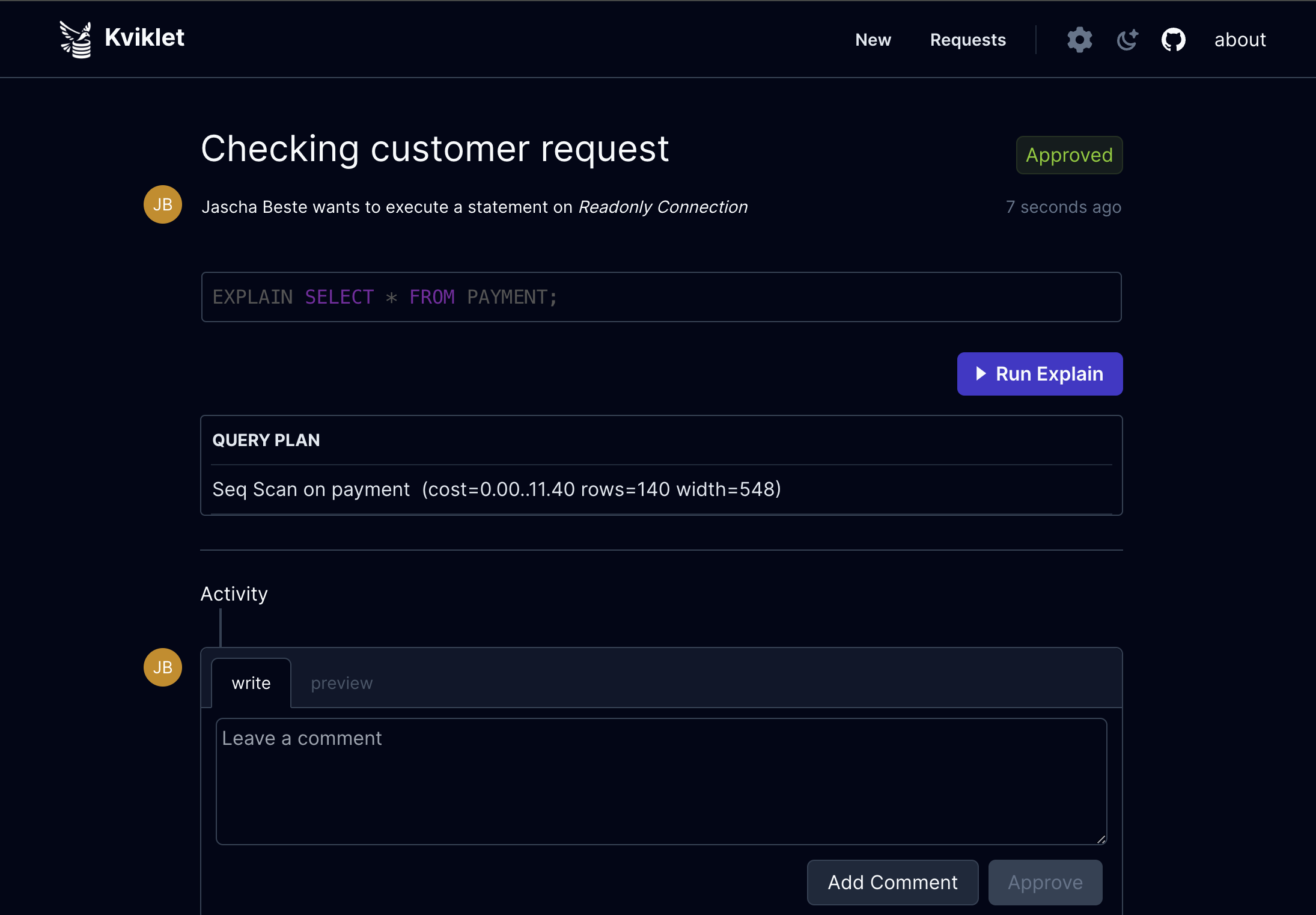Click the 7 seconds ago timestamp
This screenshot has width=1316, height=915.
tap(1064, 207)
